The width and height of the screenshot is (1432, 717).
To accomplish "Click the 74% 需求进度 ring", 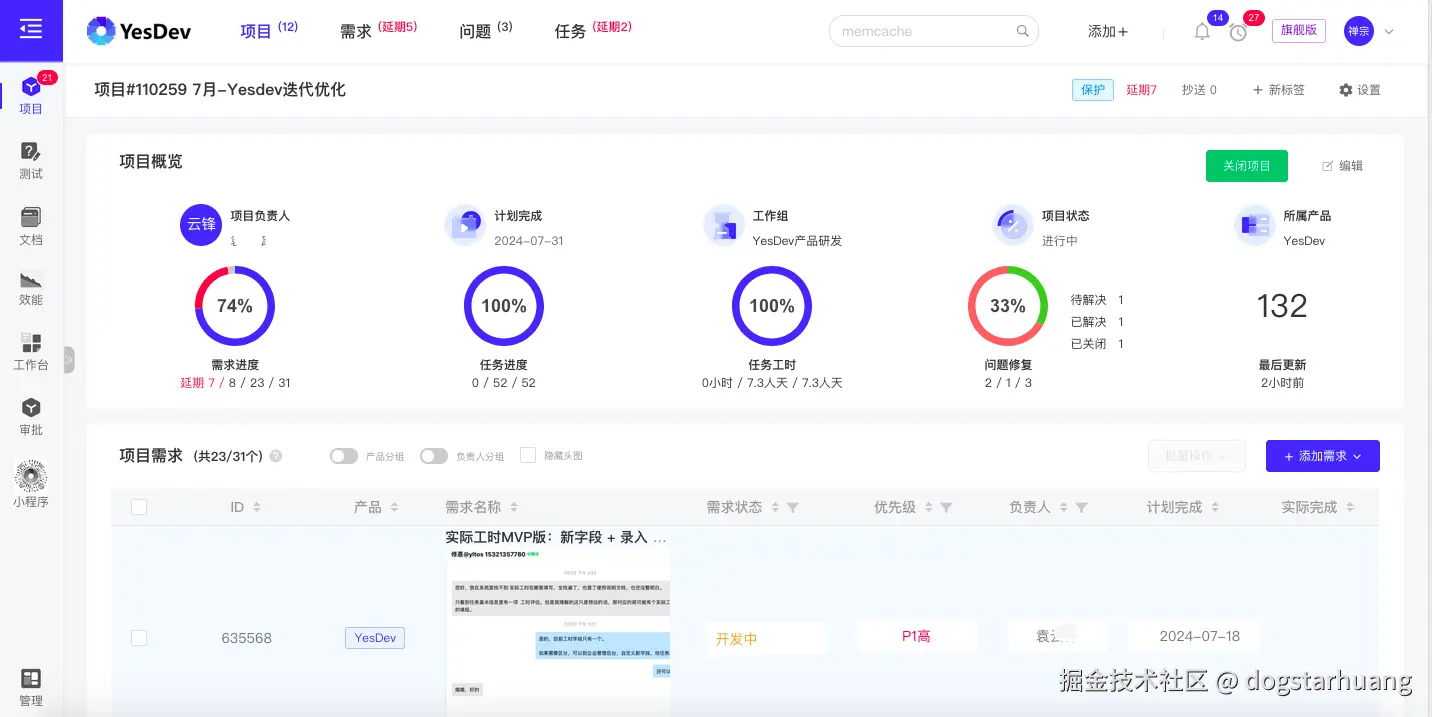I will 235,306.
